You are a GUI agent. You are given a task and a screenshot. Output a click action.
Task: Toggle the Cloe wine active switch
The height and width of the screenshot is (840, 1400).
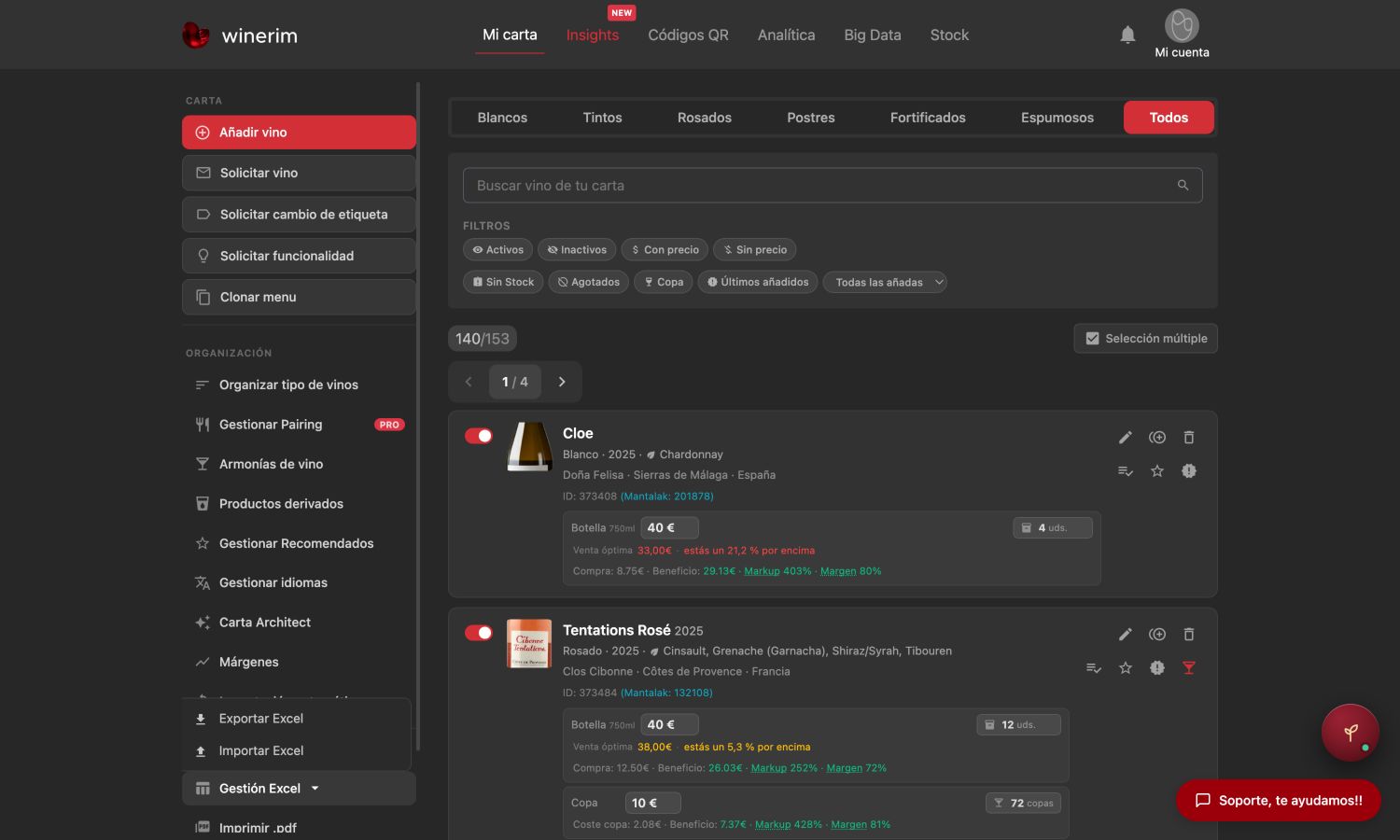[x=479, y=436]
